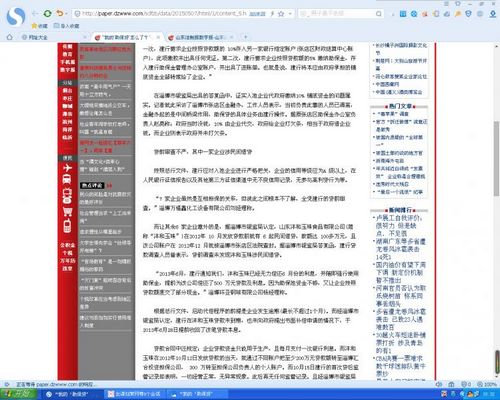The width and height of the screenshot is (500, 400).
Task: Click the 导入收藏 favorites bar link
Action: point(66,26)
